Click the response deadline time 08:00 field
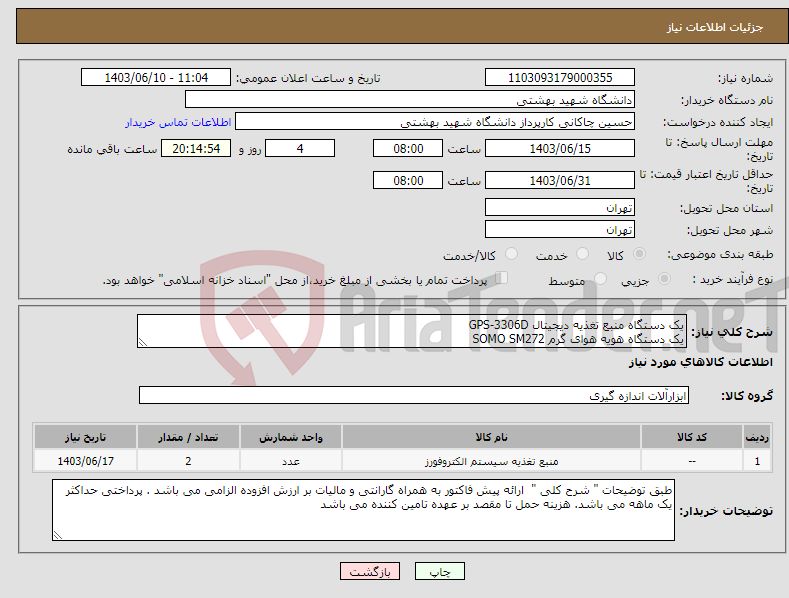This screenshot has width=789, height=598. [408, 148]
